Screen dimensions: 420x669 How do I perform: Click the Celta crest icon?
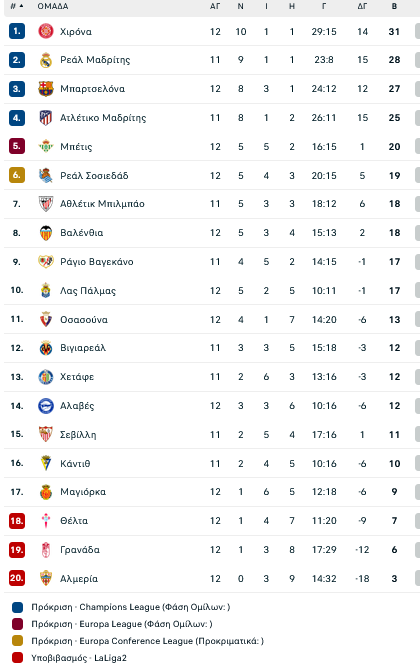tap(46, 521)
